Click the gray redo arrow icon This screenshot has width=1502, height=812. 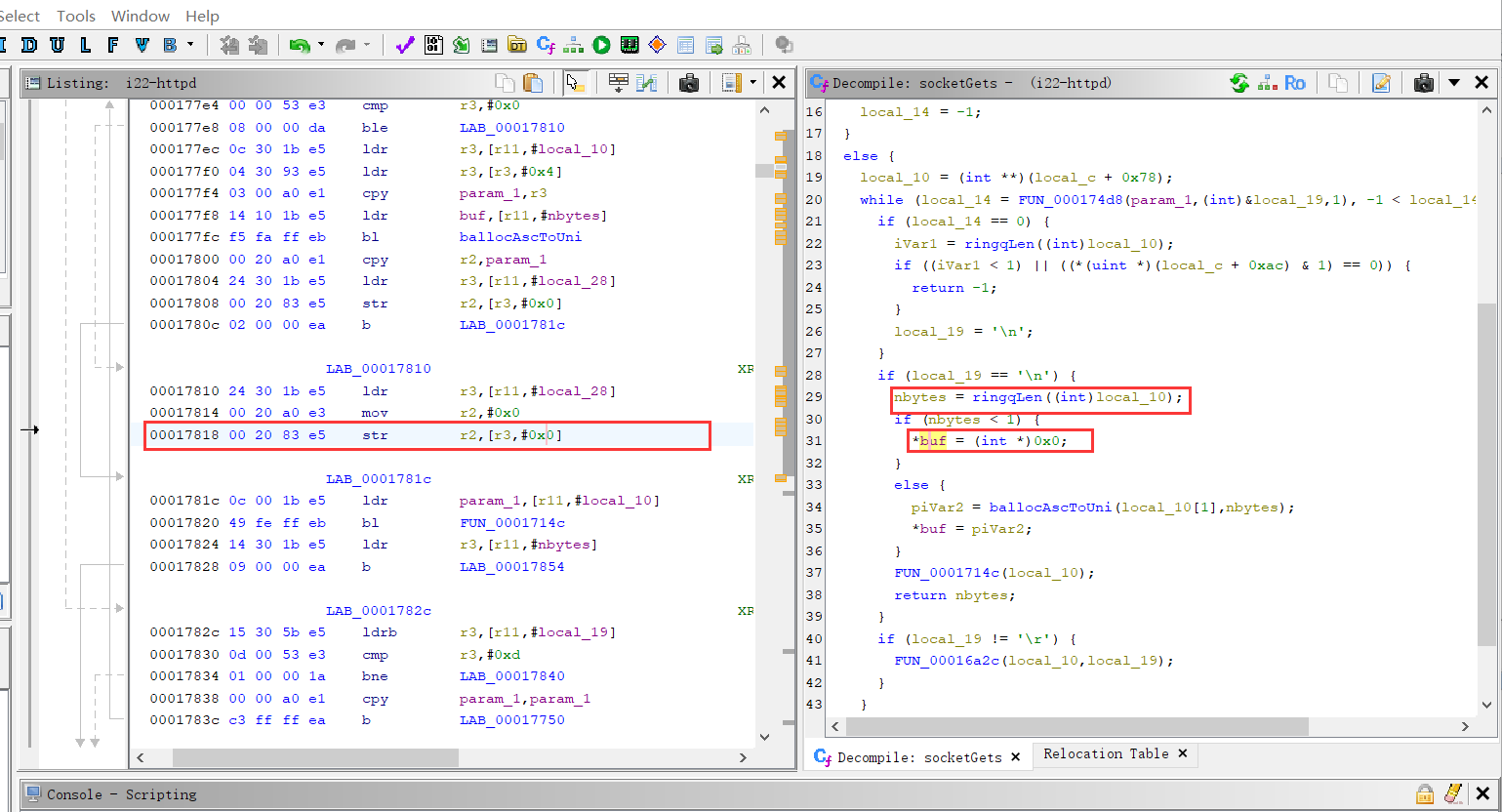(x=345, y=45)
